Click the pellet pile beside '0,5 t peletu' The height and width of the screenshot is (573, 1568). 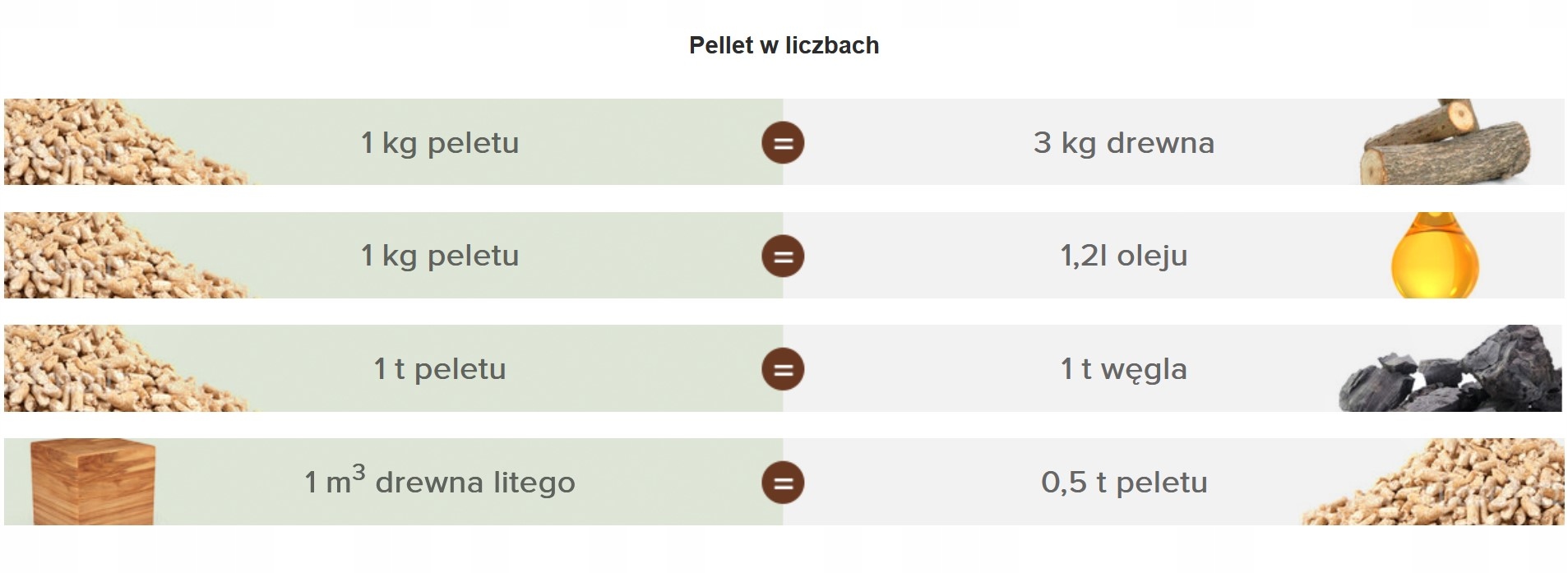click(1432, 483)
